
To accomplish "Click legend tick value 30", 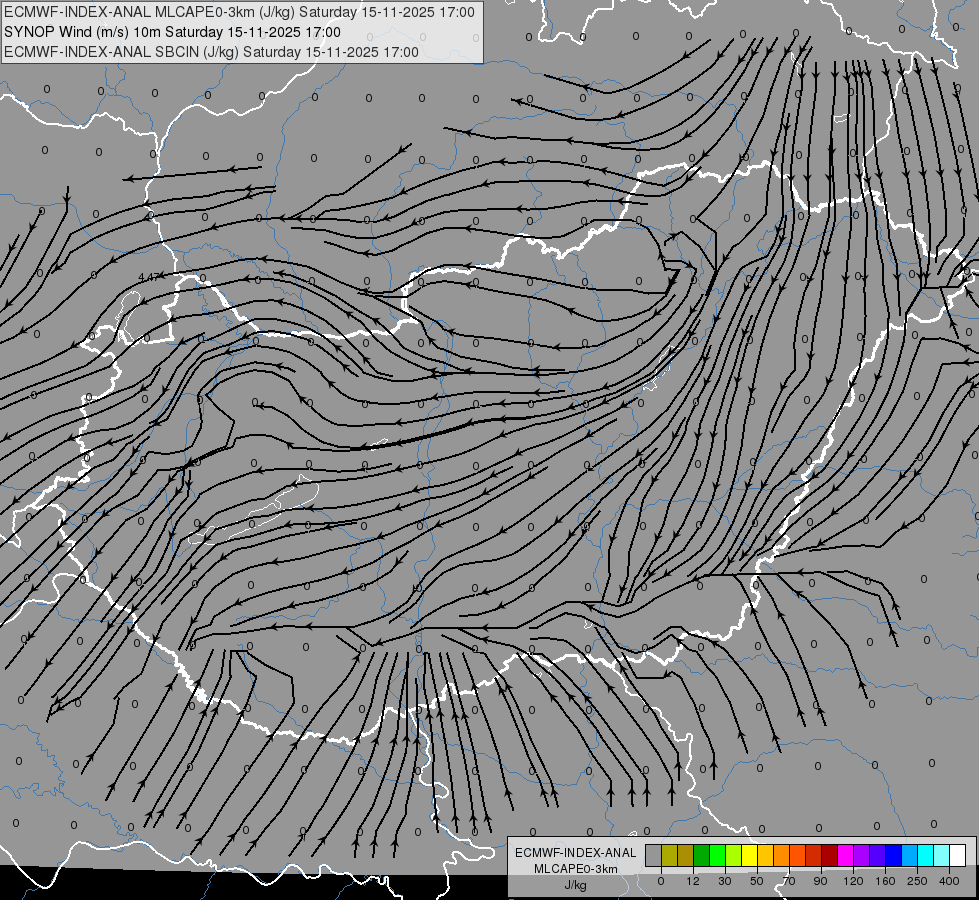I will [725, 881].
